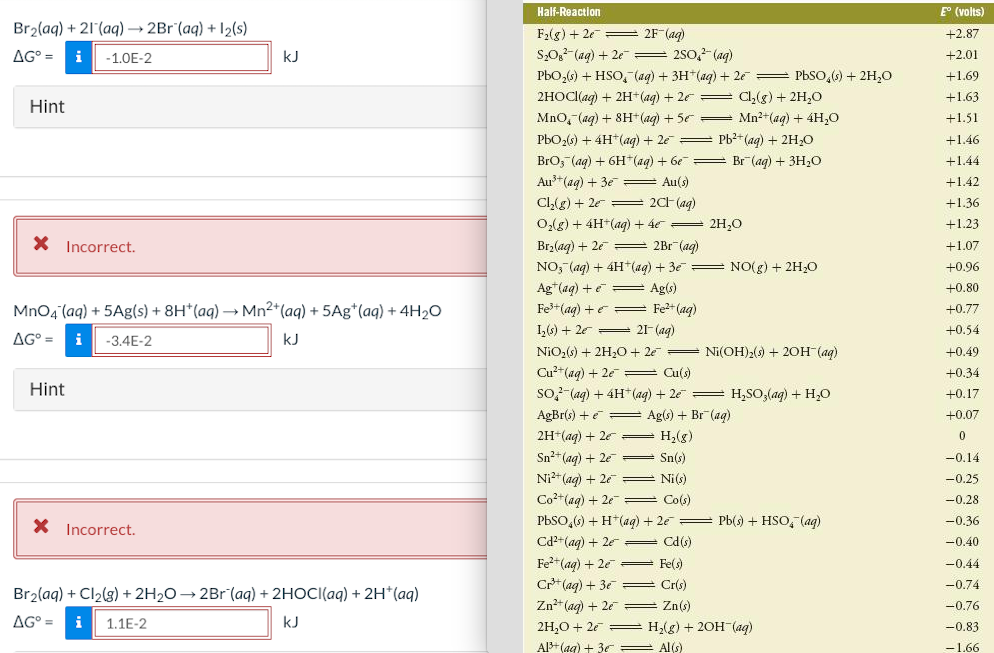Image resolution: width=994 pixels, height=653 pixels.
Task: Select the 2HOCl(aq) half-reaction row
Action: [x=758, y=97]
